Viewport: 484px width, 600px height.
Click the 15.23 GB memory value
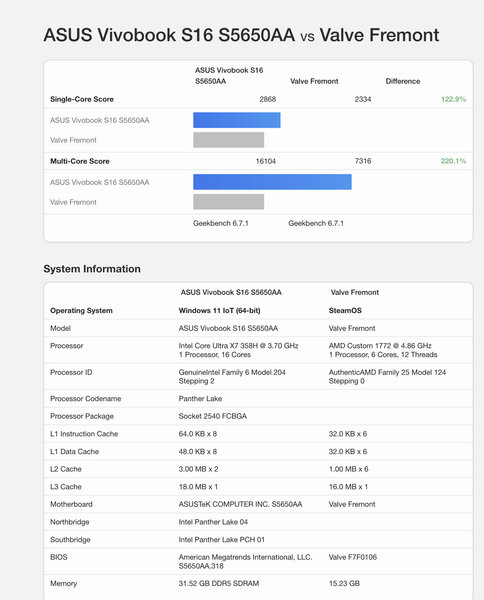(344, 584)
